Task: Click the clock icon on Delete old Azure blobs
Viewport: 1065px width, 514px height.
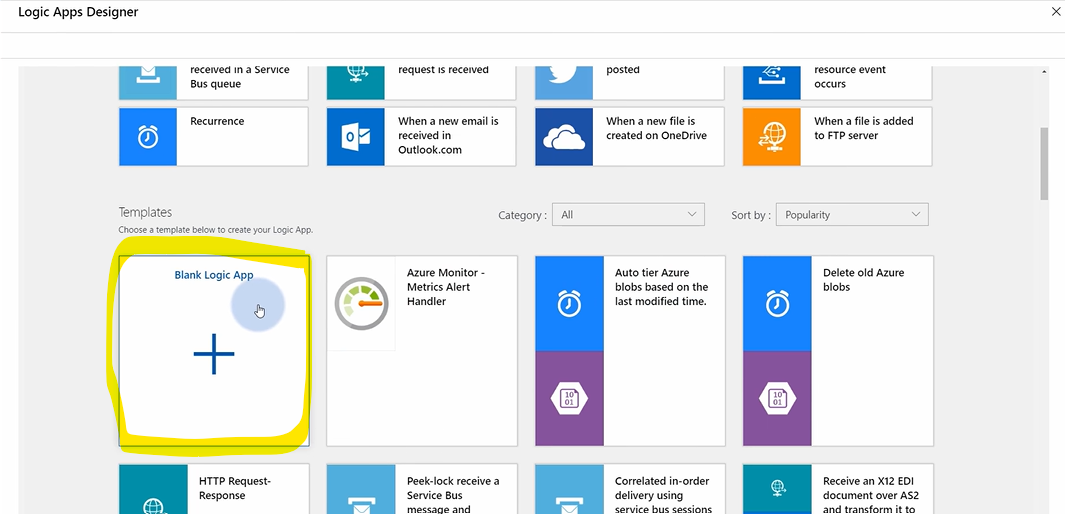Action: pyautogui.click(x=777, y=304)
